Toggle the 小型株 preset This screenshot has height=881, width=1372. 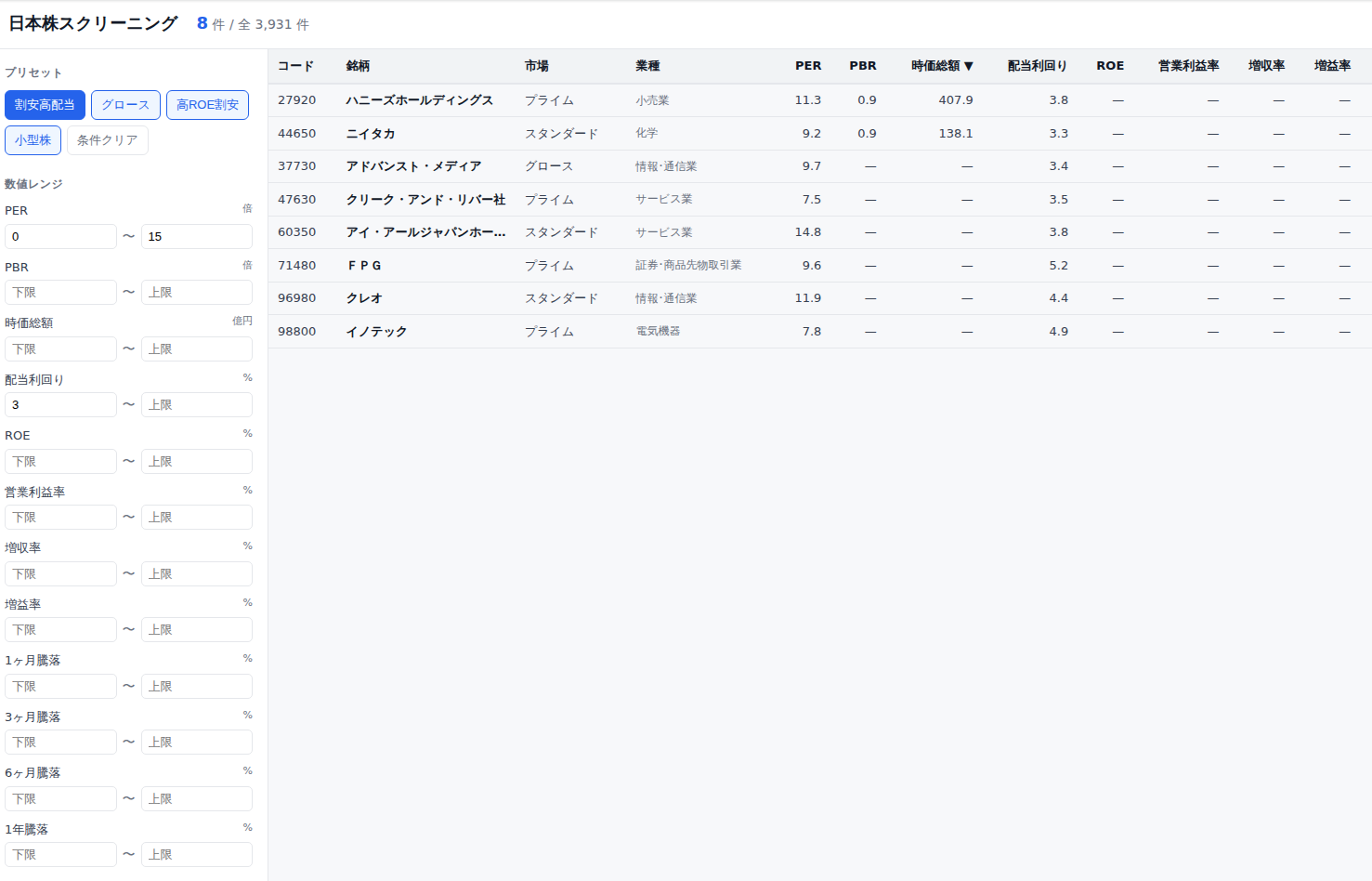tap(33, 140)
